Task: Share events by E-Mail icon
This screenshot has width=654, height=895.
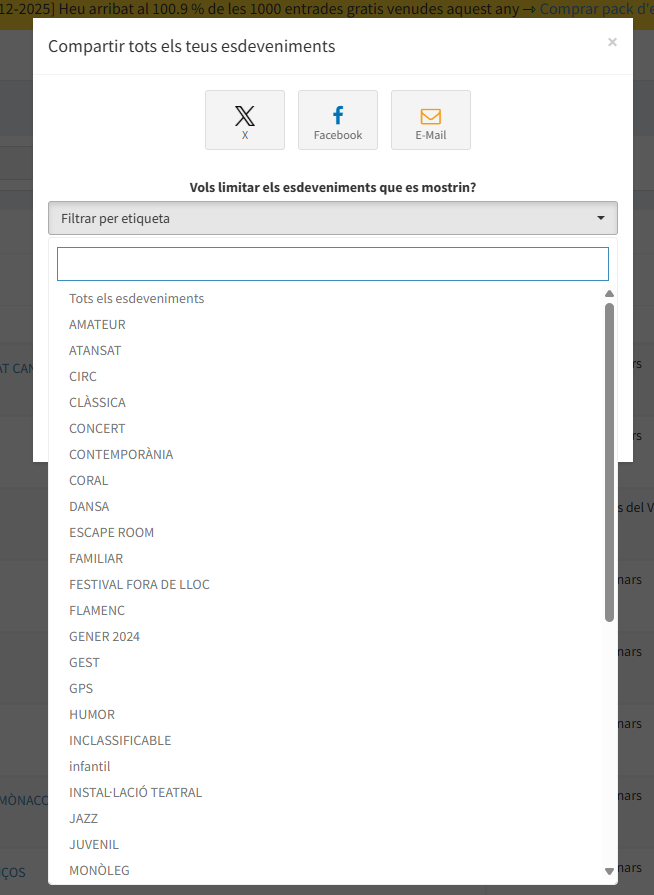Action: point(431,120)
